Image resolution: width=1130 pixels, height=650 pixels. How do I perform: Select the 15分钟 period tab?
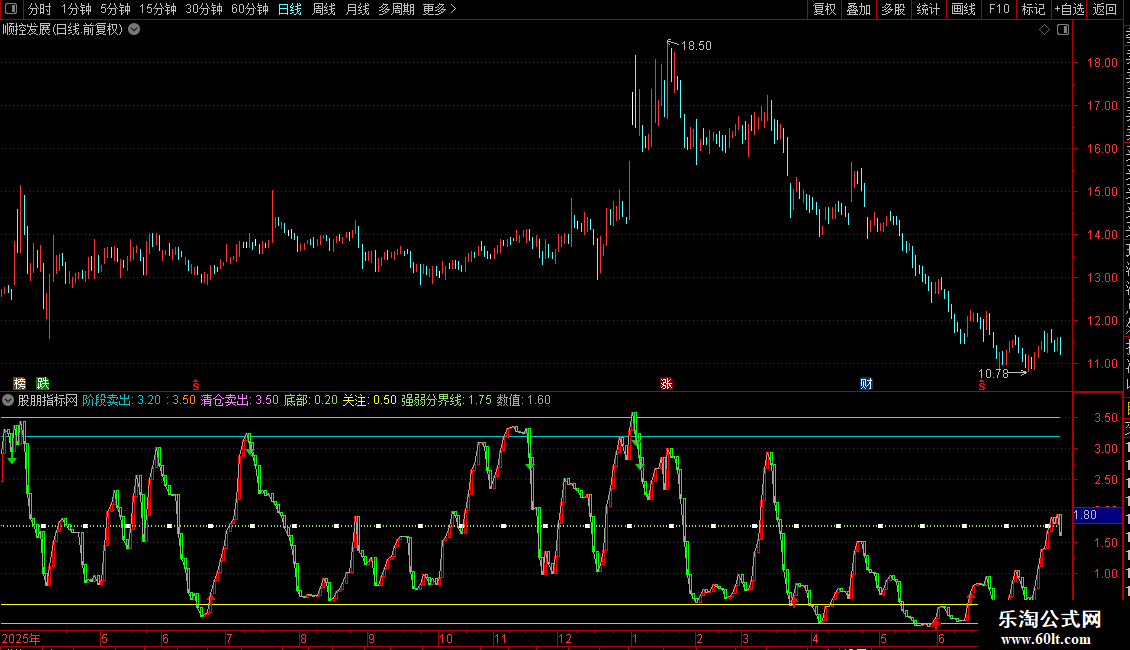click(158, 9)
